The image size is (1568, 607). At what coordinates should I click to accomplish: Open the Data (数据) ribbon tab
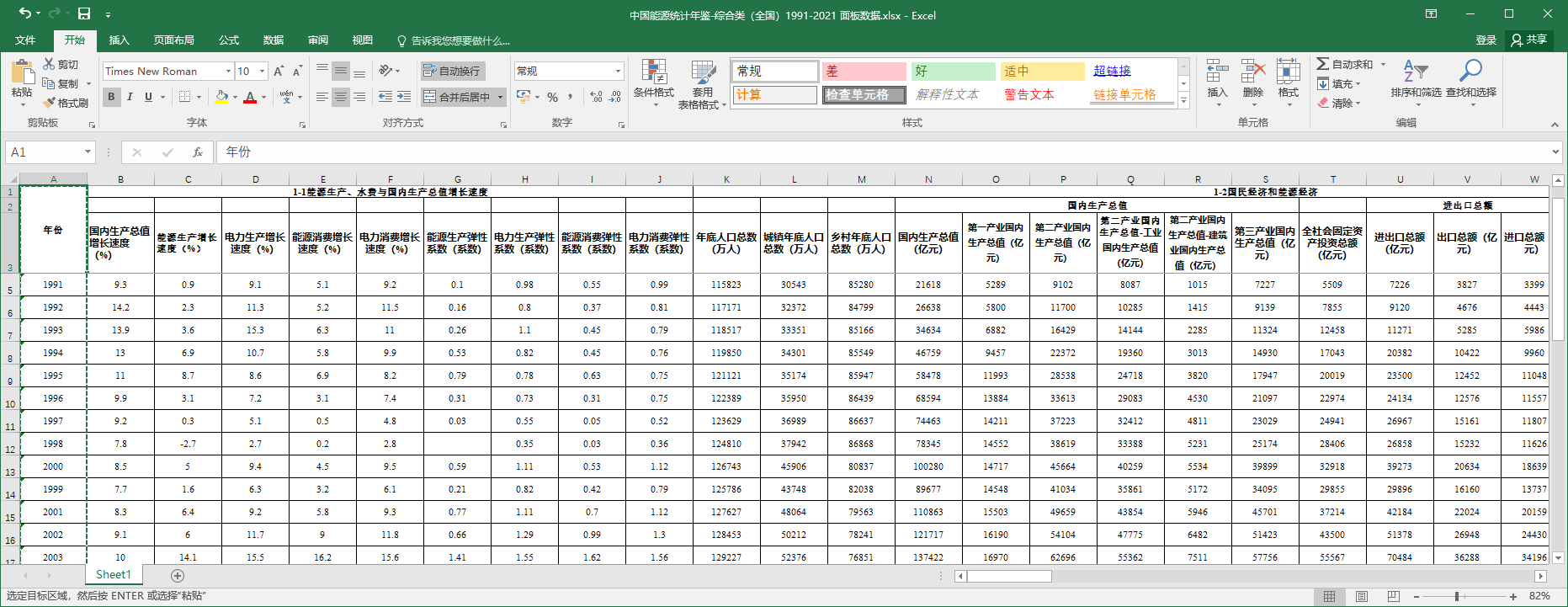[273, 40]
